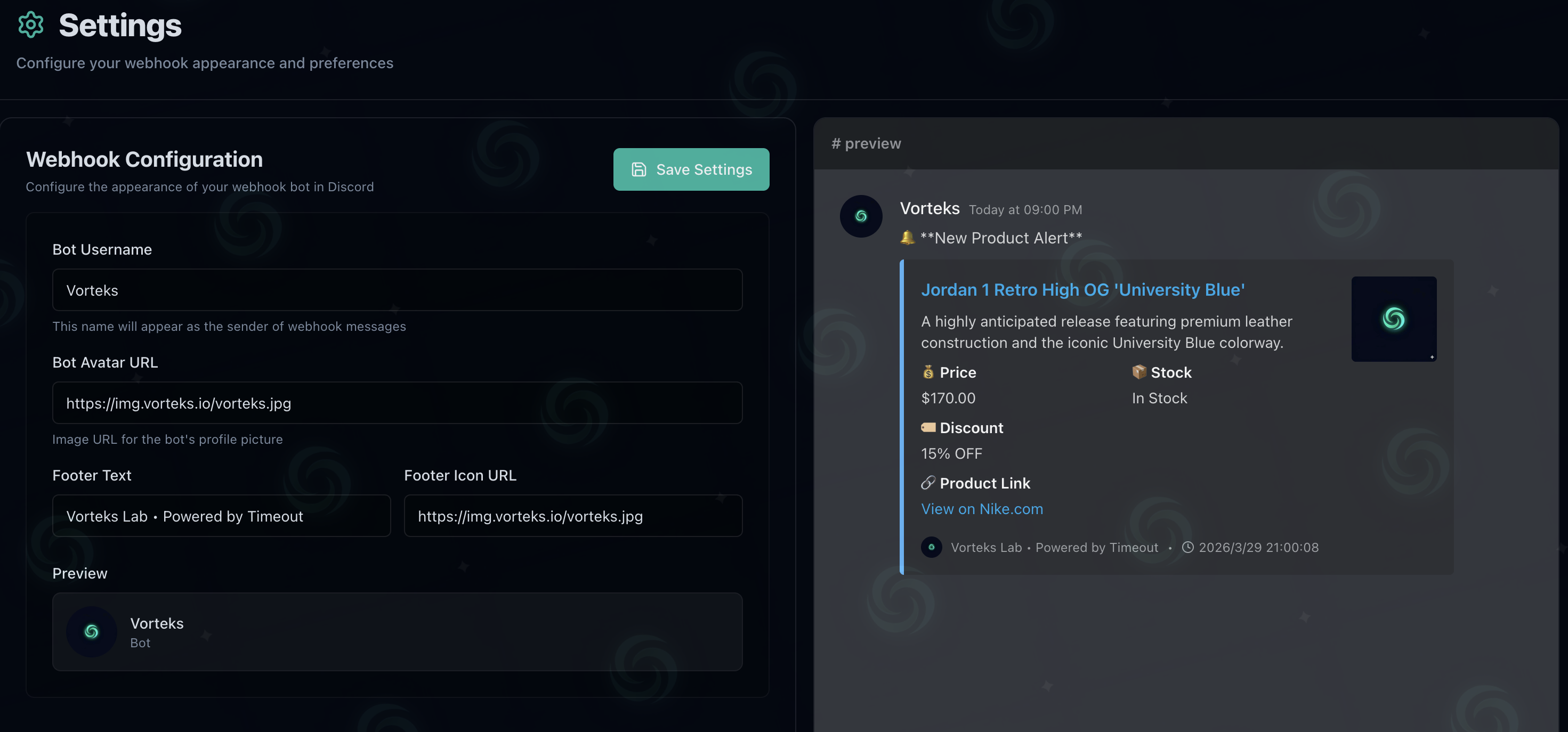Open Jordan 1 Retro High OG title link
1568x732 pixels.
click(x=1082, y=290)
